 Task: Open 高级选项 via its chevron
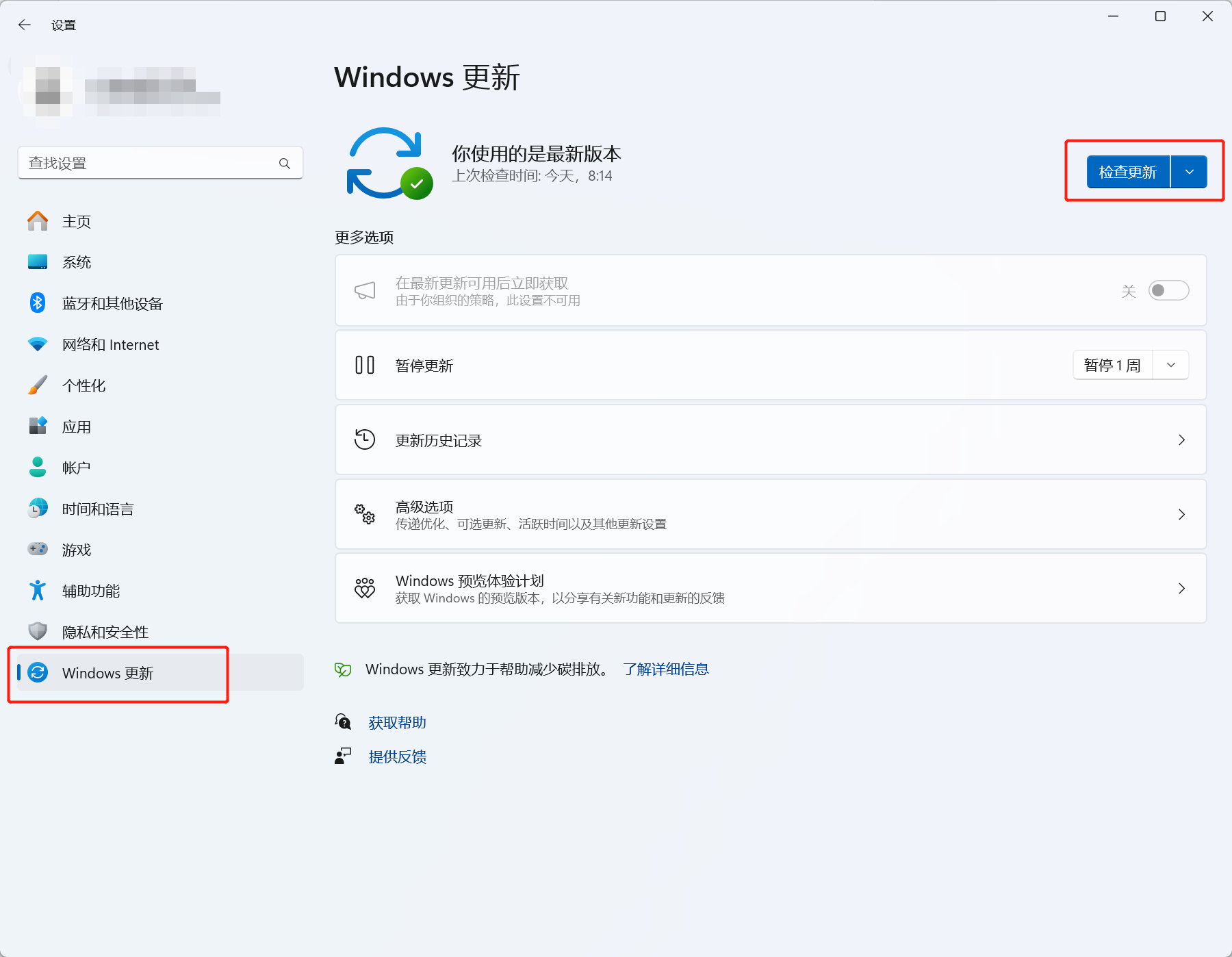(1181, 514)
